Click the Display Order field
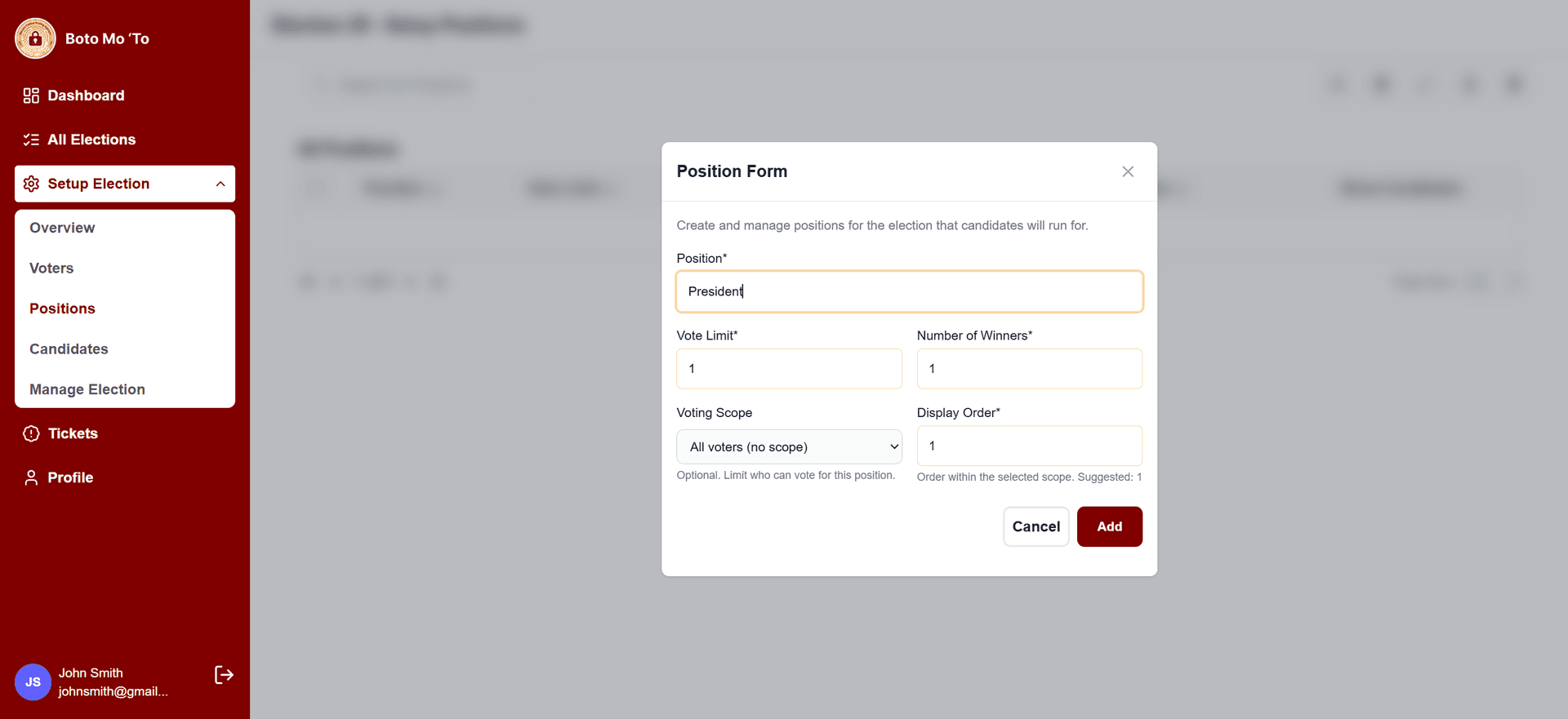The width and height of the screenshot is (1568, 719). 1029,446
